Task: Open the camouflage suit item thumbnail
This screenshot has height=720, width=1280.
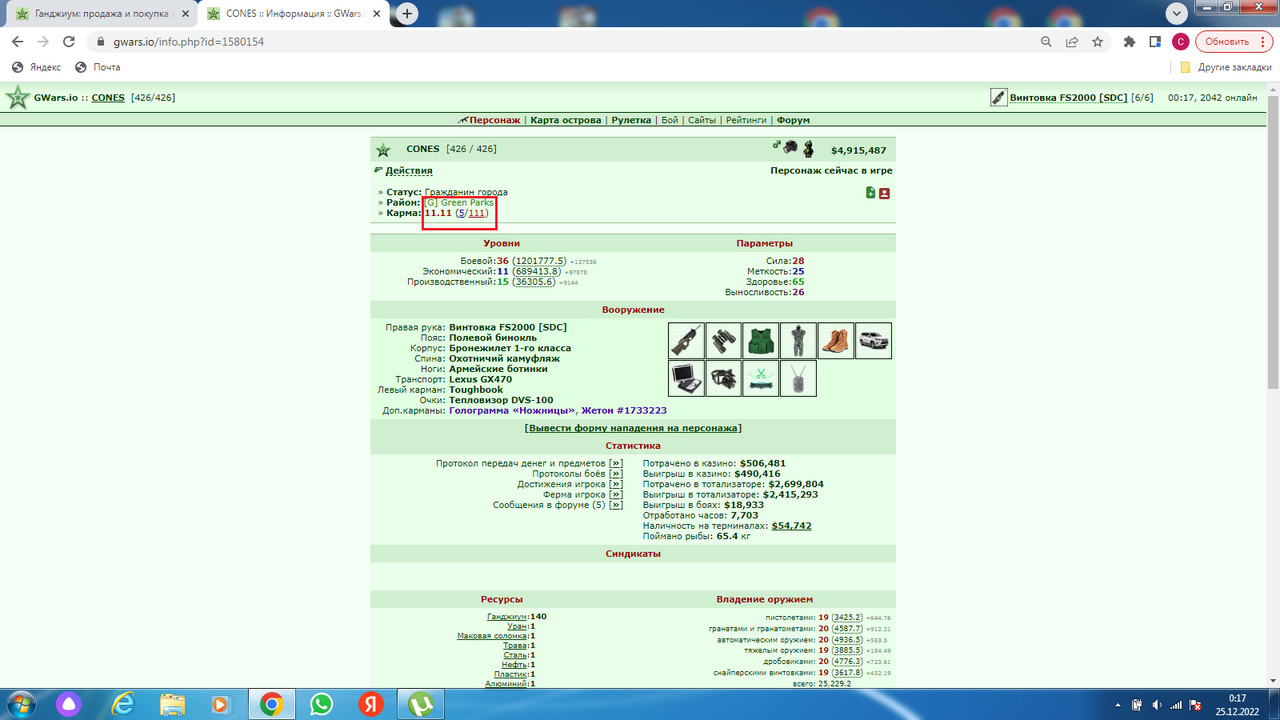Action: pos(798,341)
